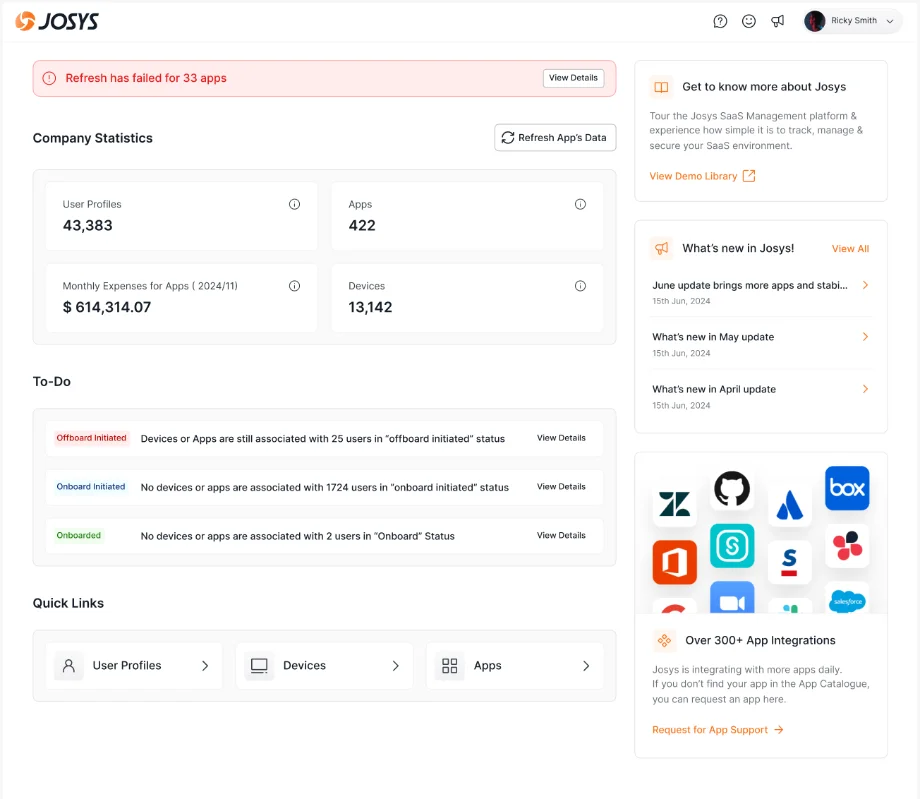Screen dimensions: 920x799
Task: Open User Profiles quick link
Action: pos(134,666)
